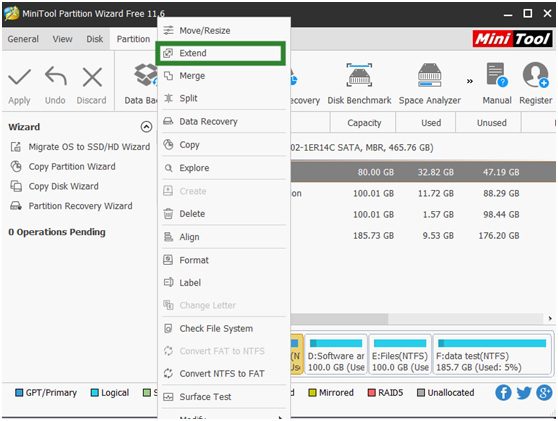Collapse the Wizard panel chevron
Screen dimensions: 558x421
(146, 127)
